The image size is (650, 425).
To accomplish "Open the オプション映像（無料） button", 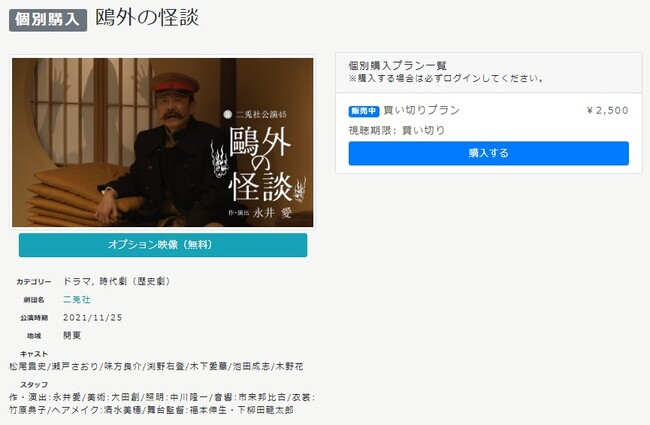I will click(163, 245).
